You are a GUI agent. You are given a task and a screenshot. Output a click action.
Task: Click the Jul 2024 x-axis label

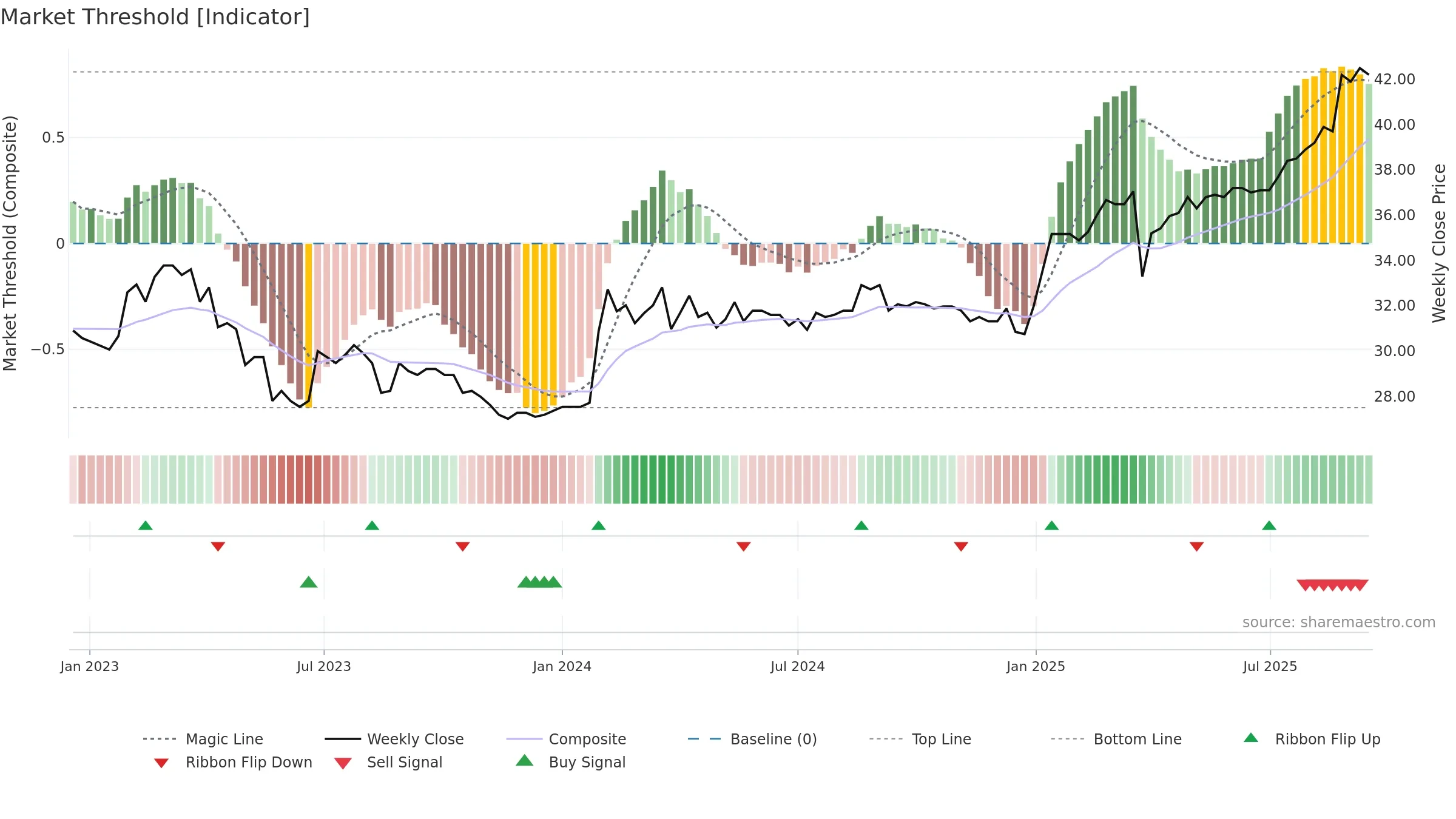[x=798, y=666]
